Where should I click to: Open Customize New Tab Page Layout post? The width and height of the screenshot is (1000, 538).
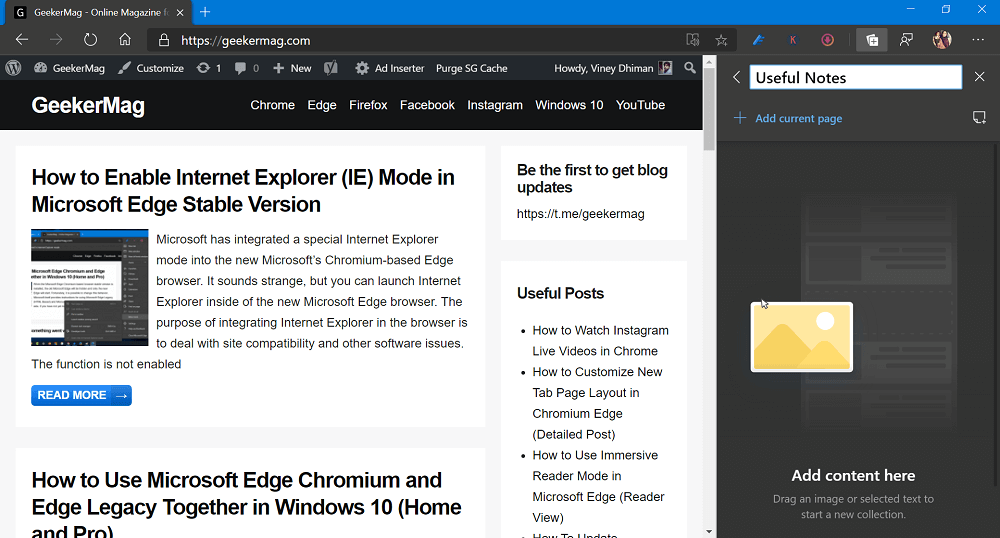tap(598, 403)
